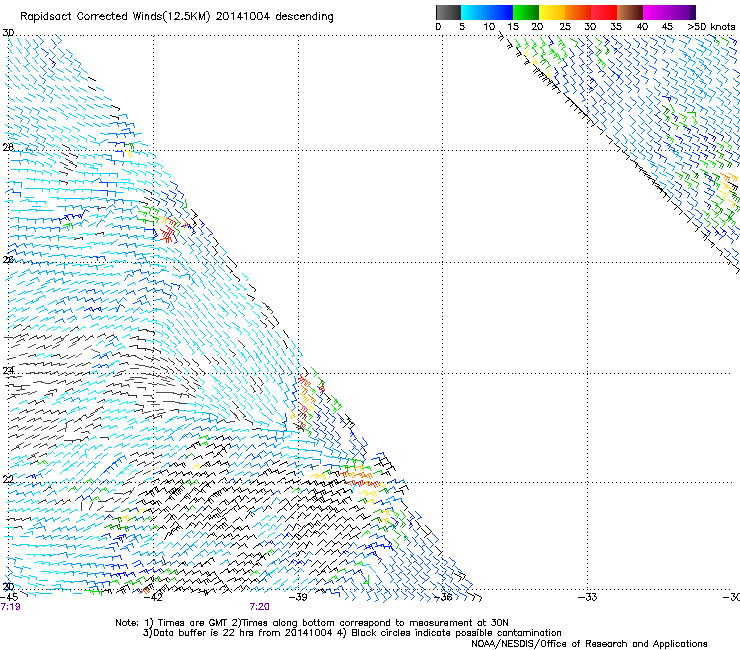Click the latitude '28' axis label
This screenshot has width=740, height=650.
pyautogui.click(x=8, y=147)
